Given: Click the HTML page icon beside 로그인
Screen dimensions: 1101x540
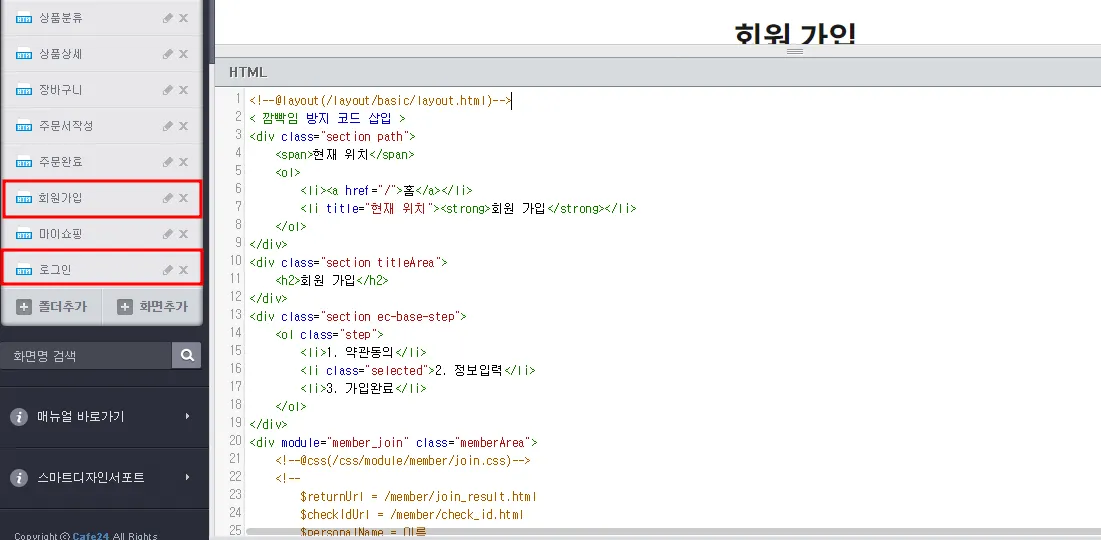Looking at the screenshot, I should coord(25,270).
